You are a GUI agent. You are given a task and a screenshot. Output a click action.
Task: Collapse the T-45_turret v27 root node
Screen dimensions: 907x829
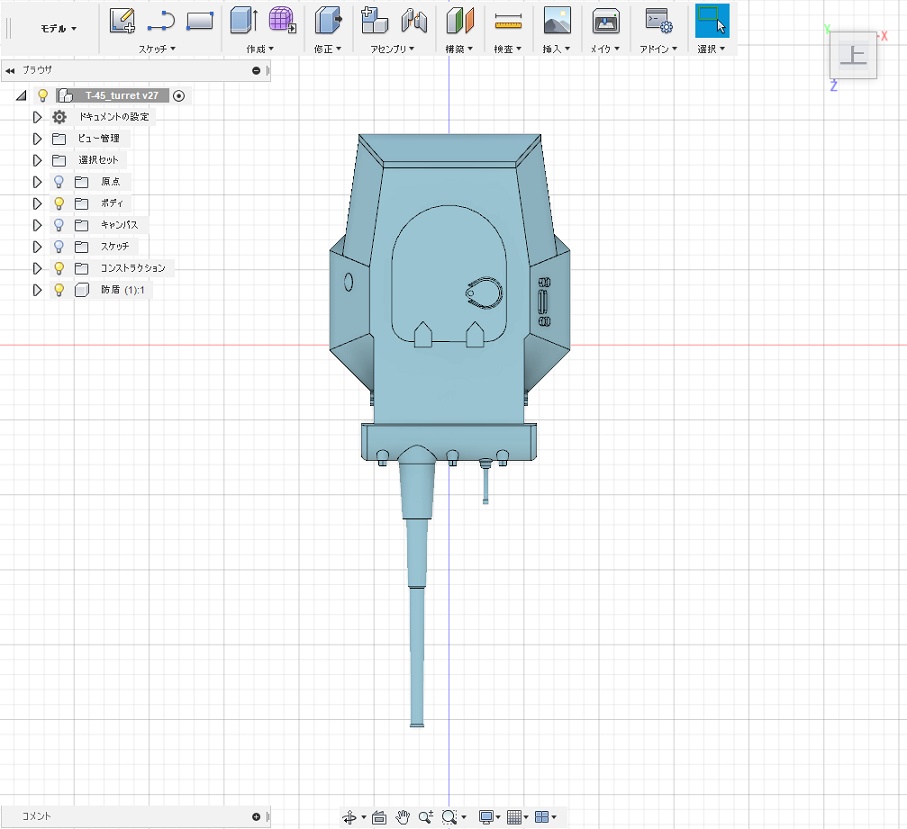tap(21, 96)
